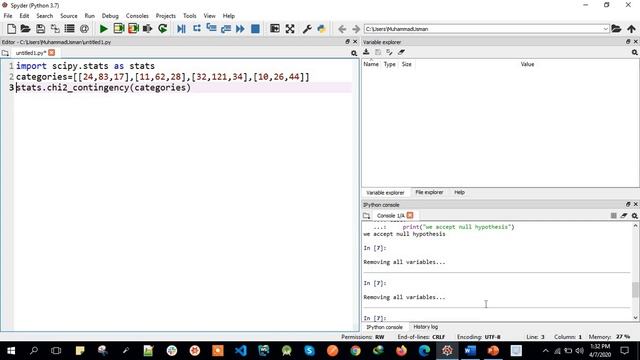Screen dimensions: 640x360
Task: Sort variables by the Type column
Action: (x=389, y=64)
